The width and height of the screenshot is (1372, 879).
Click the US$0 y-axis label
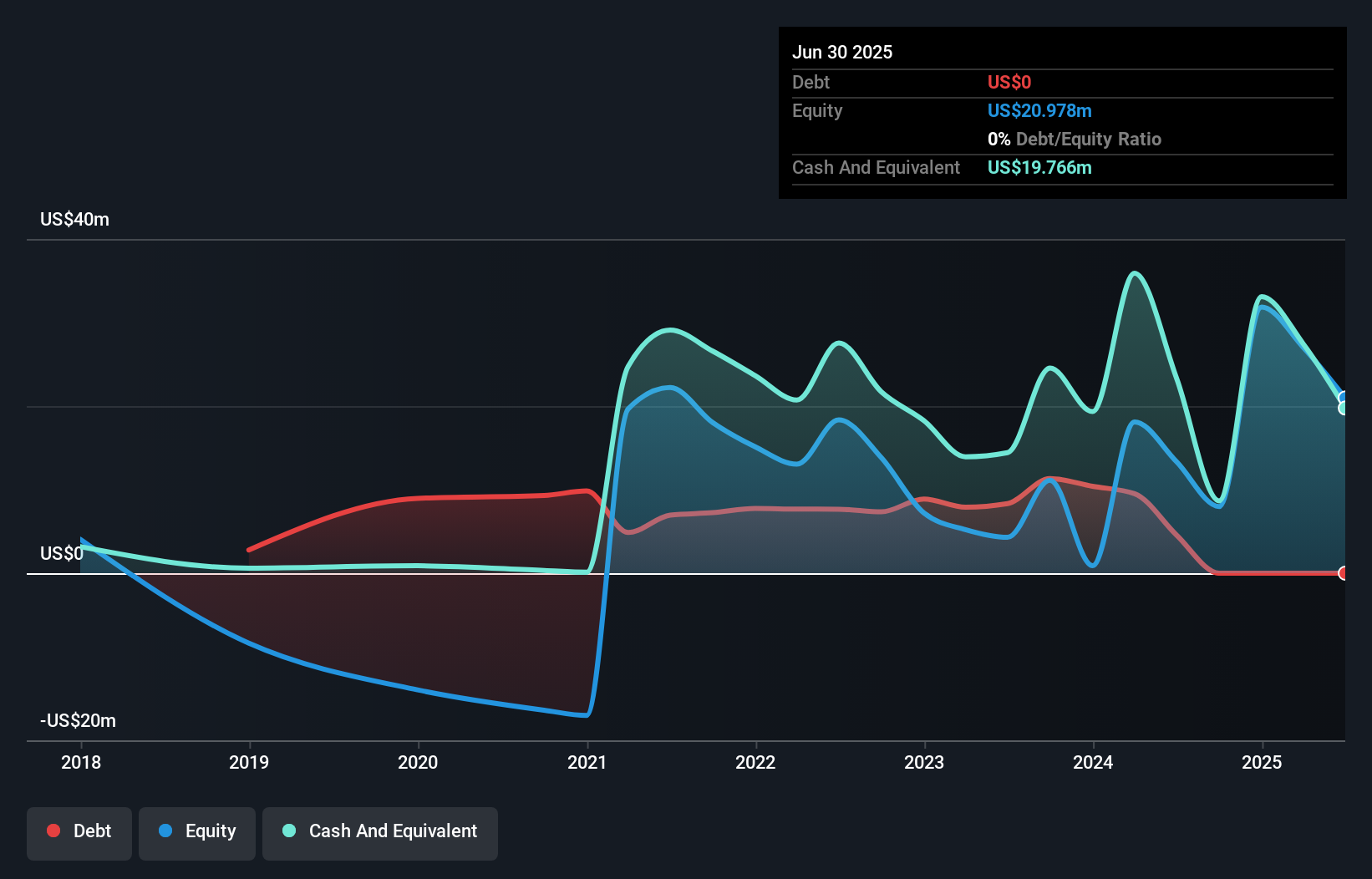pyautogui.click(x=62, y=553)
